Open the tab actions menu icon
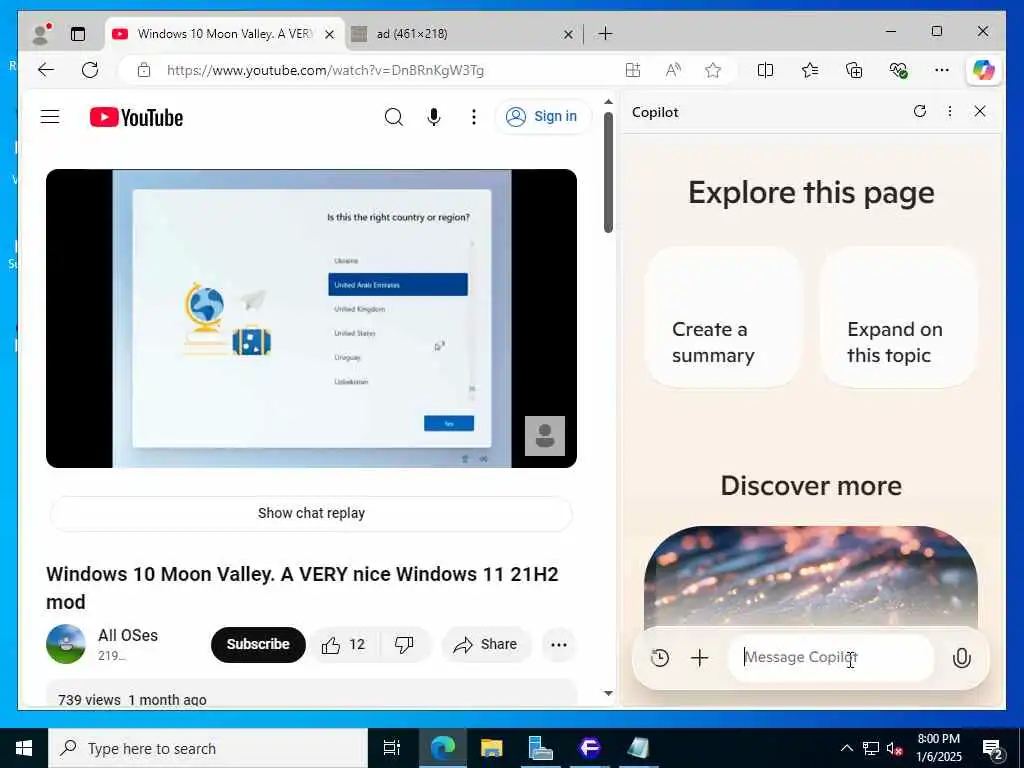This screenshot has width=1024, height=768. [78, 34]
